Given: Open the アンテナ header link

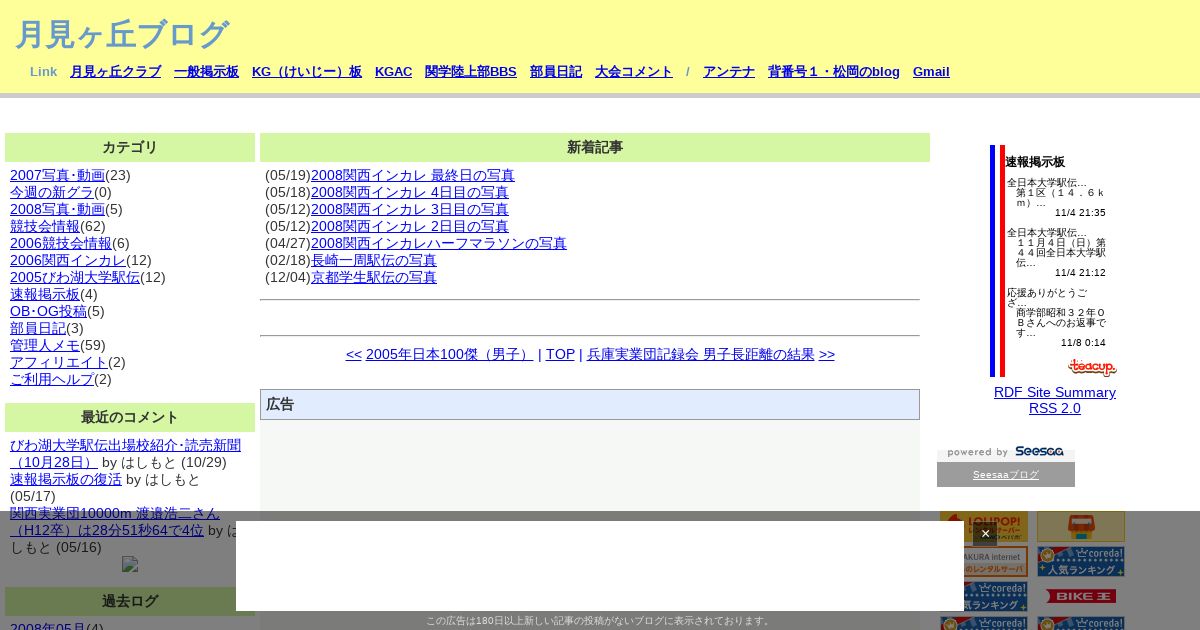Looking at the screenshot, I should [x=729, y=72].
